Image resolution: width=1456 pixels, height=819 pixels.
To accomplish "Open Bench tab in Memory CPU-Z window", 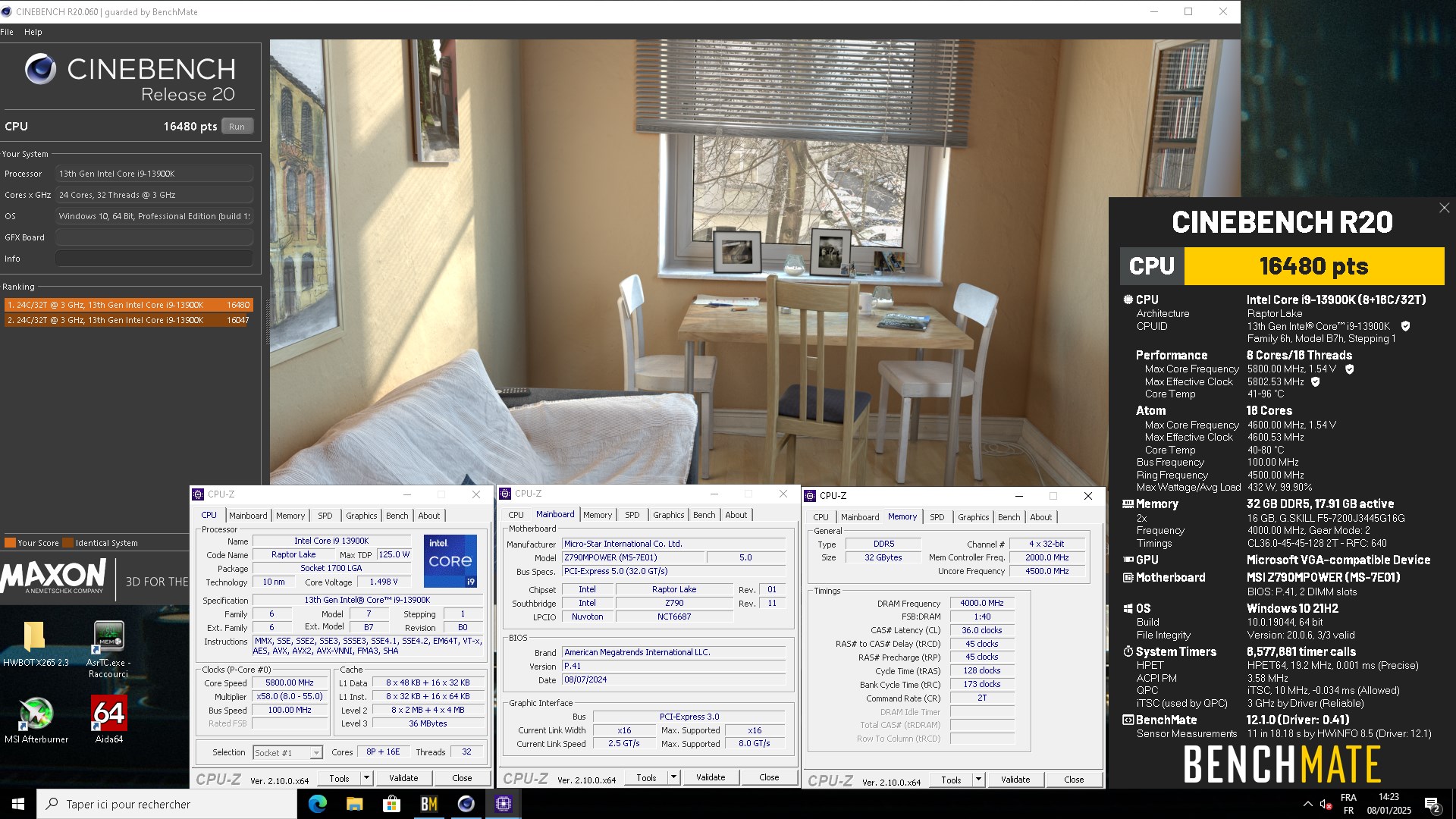I will tap(1009, 517).
